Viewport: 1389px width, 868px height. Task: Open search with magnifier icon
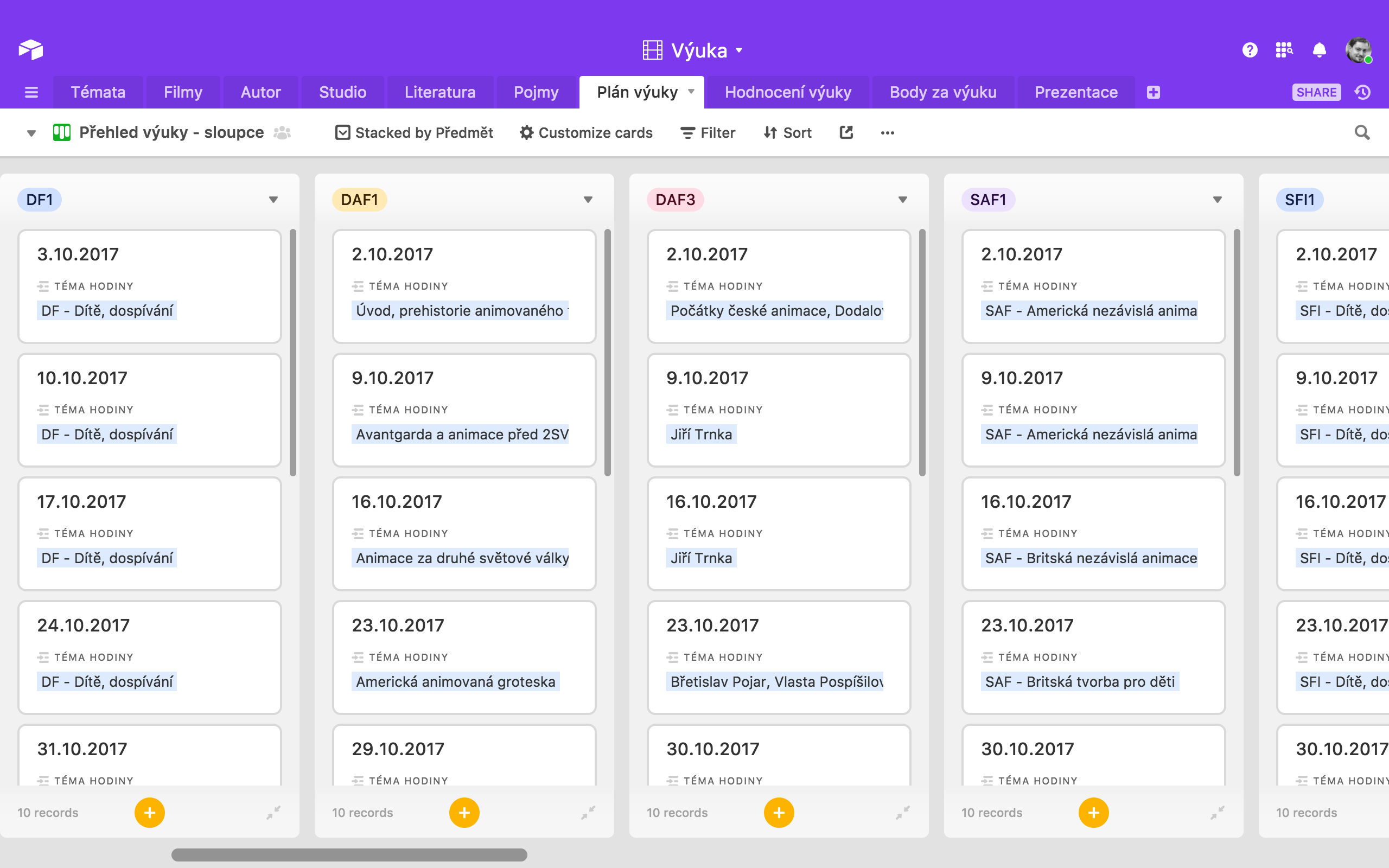tap(1362, 132)
